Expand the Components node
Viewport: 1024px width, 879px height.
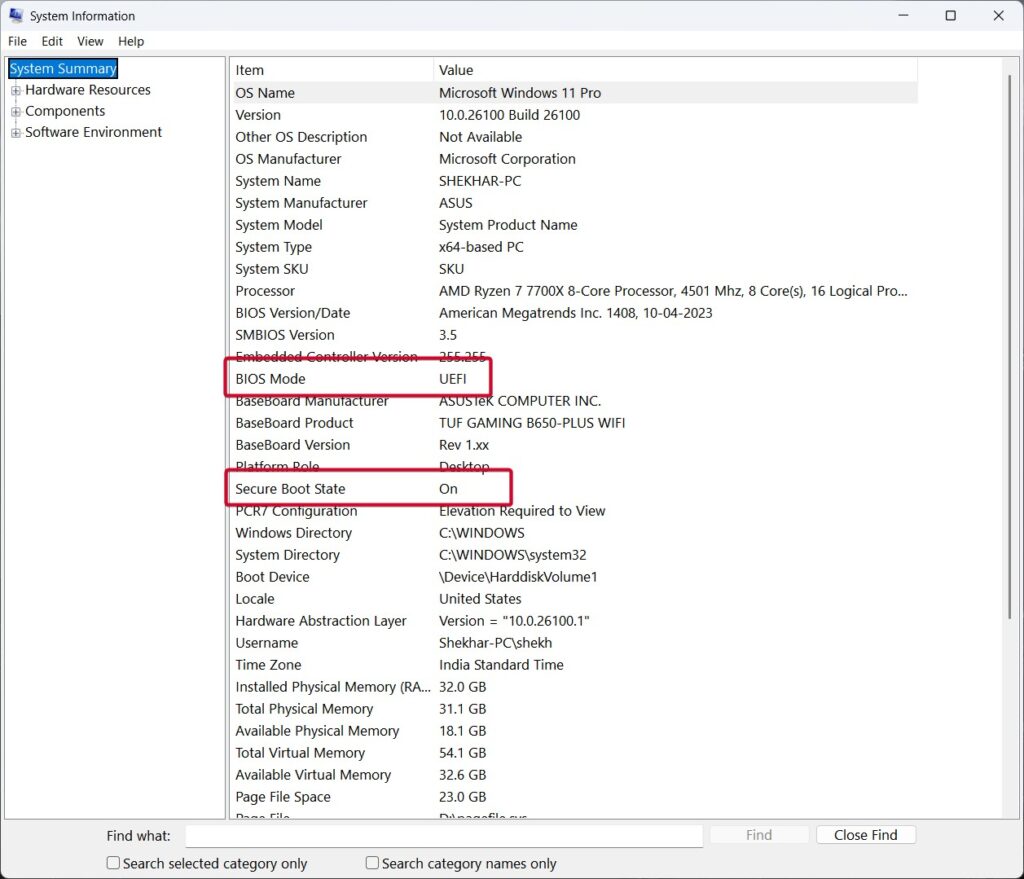pos(14,111)
